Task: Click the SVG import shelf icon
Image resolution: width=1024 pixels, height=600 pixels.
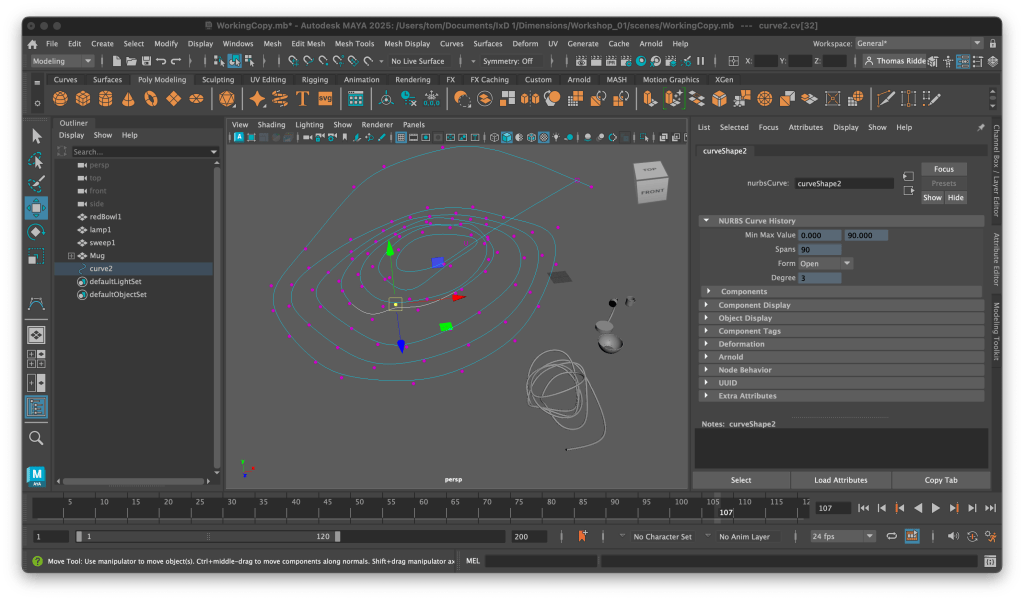Action: [325, 99]
